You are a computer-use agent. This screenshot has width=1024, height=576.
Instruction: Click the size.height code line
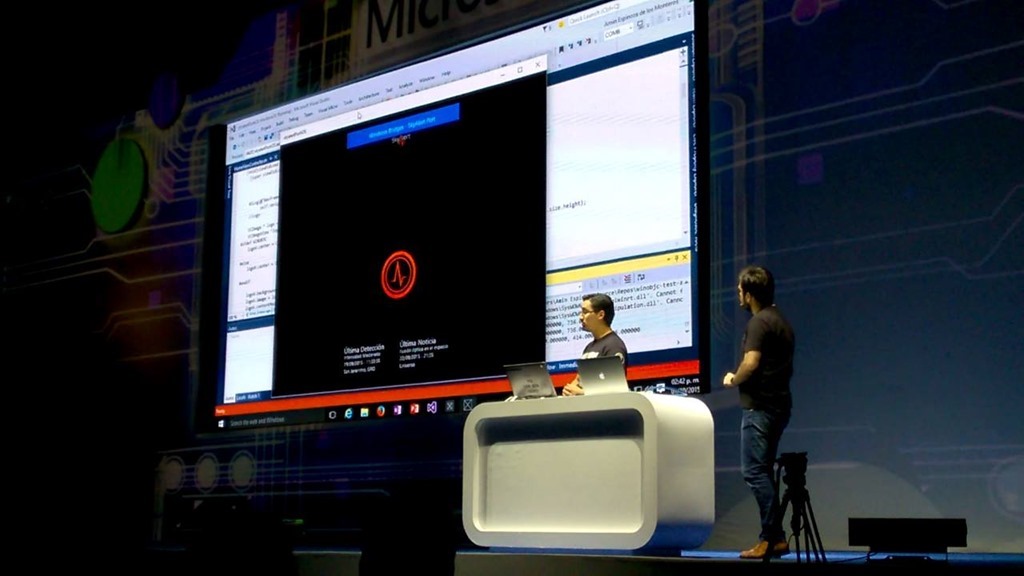click(566, 206)
